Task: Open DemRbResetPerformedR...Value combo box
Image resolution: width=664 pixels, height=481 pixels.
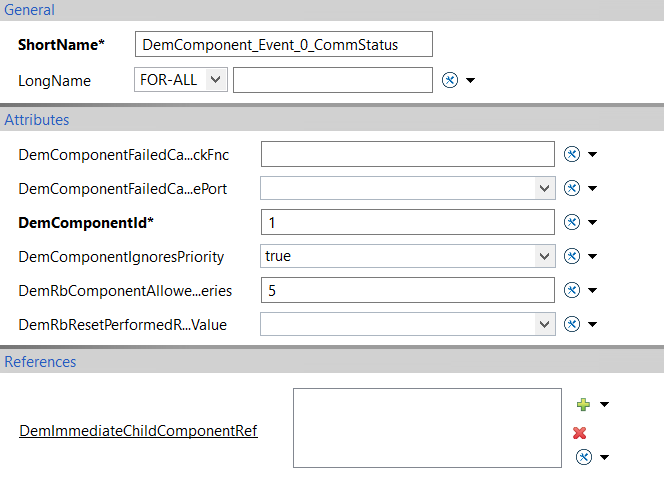Action: [408, 324]
